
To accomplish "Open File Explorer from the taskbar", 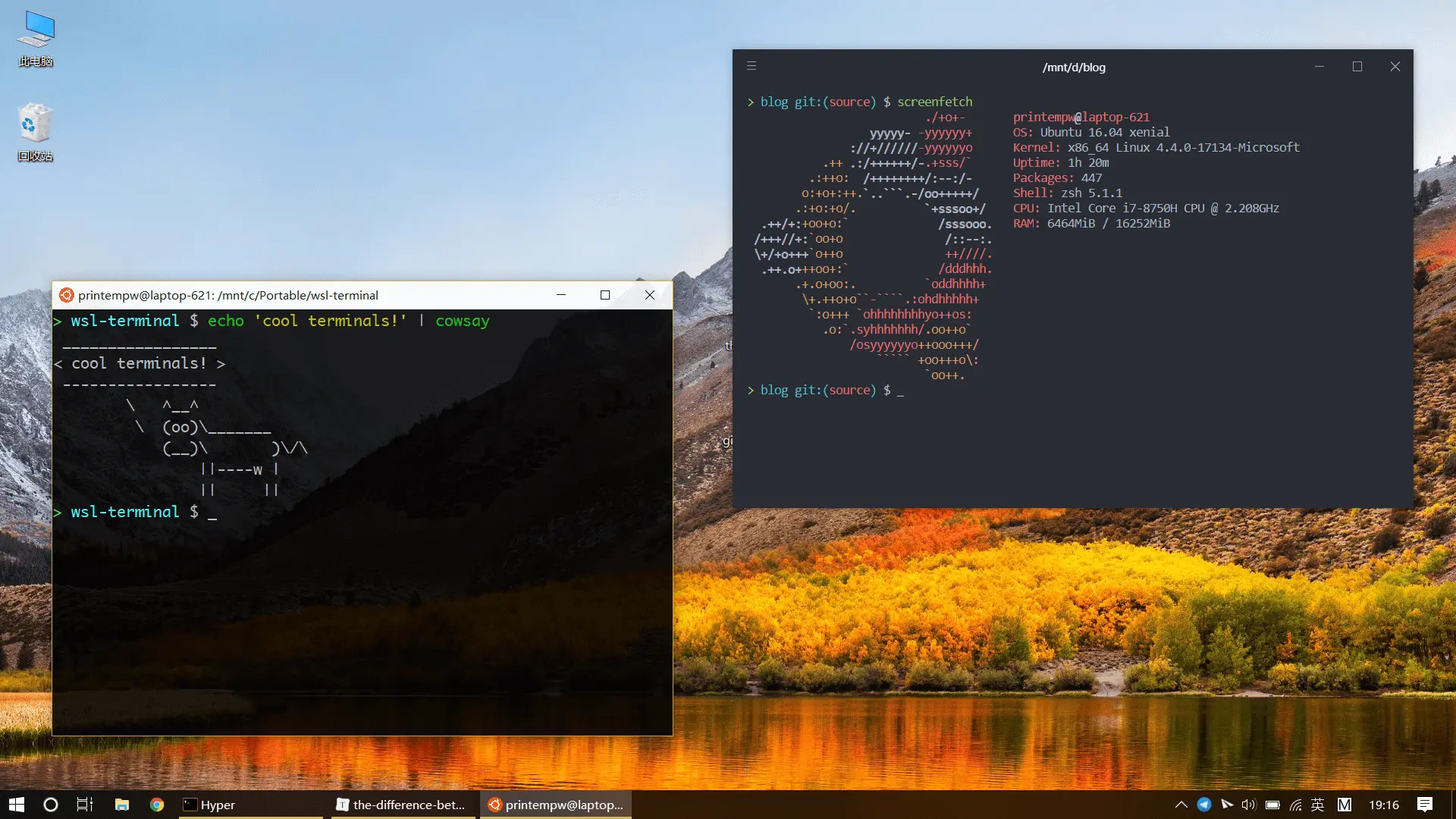I will tap(121, 804).
